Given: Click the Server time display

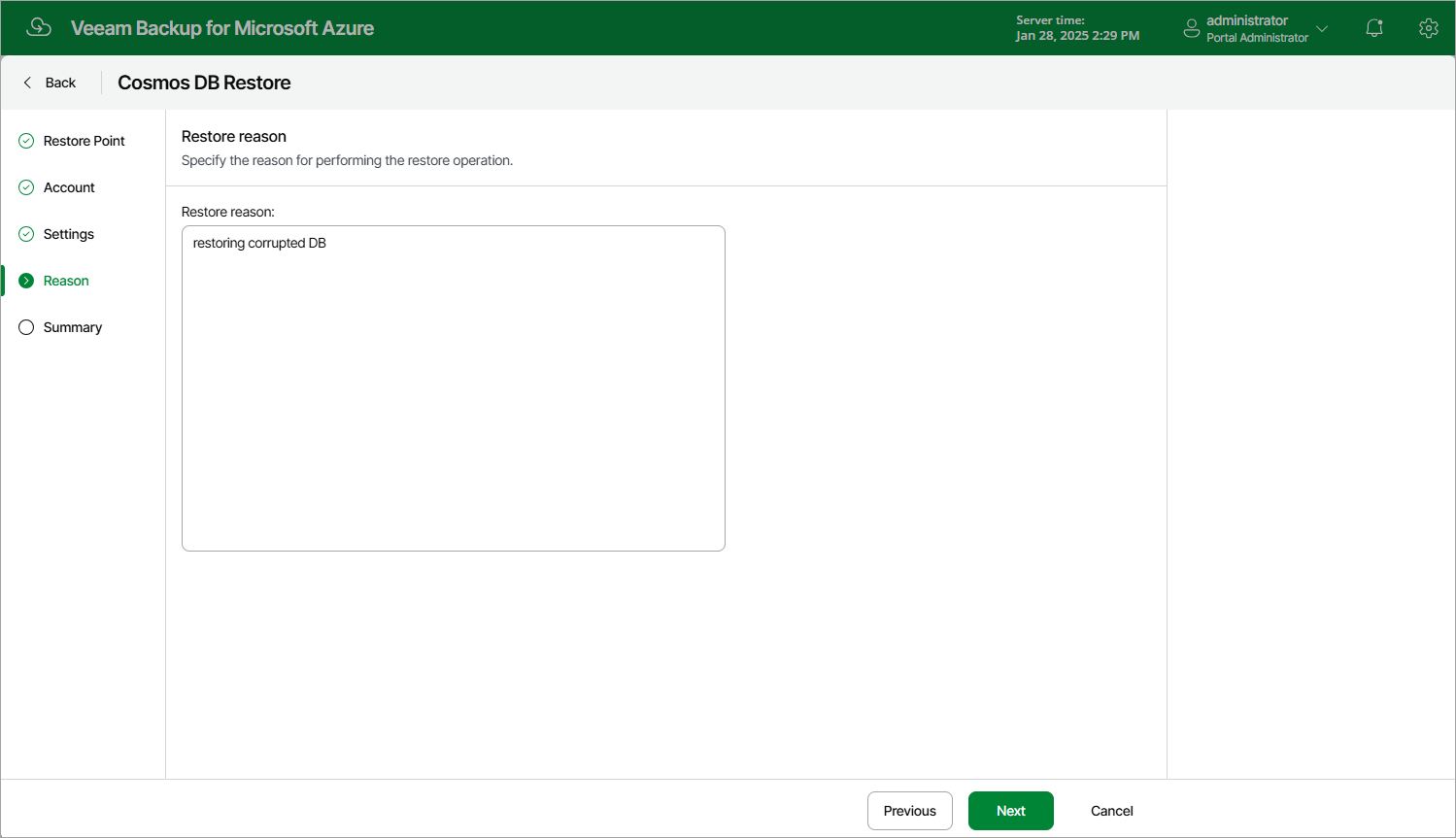Looking at the screenshot, I should click(1077, 28).
